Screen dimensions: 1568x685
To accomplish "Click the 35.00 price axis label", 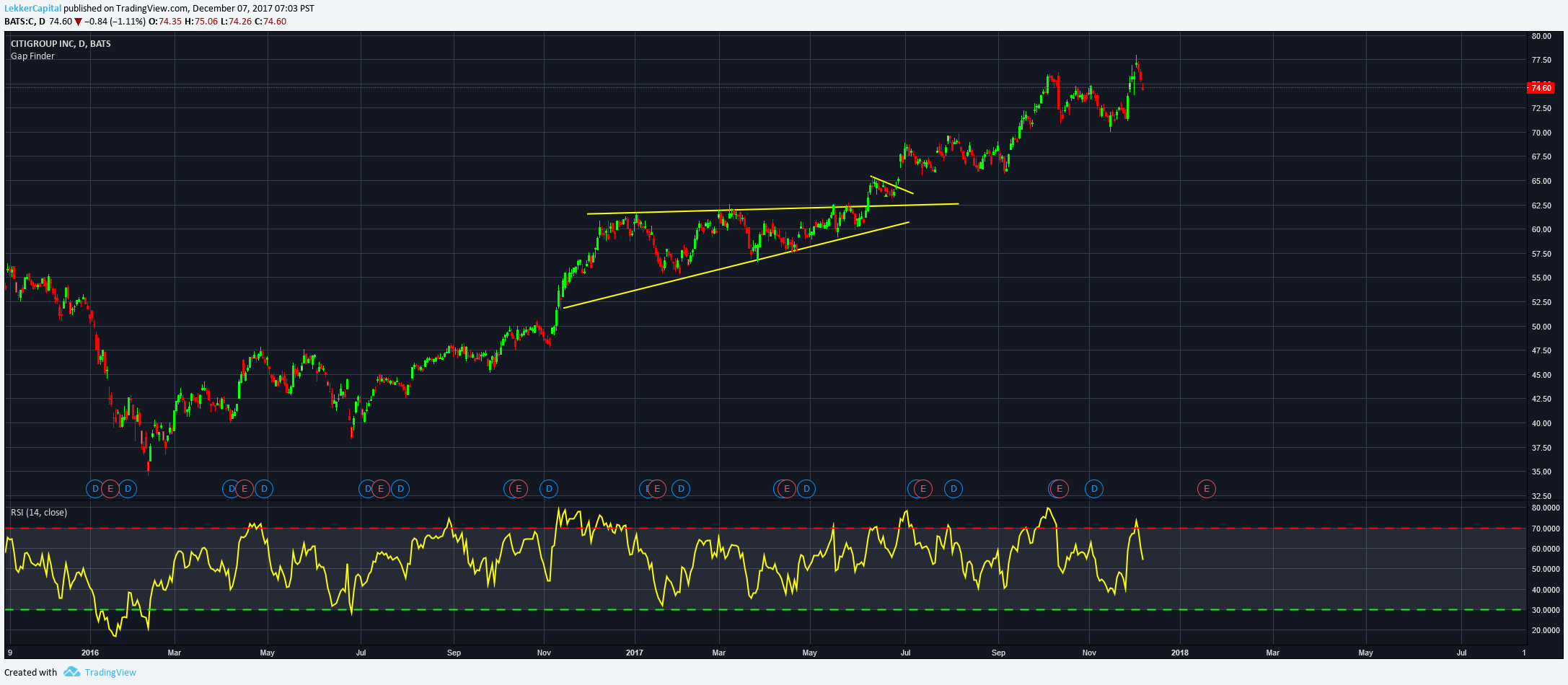I will pyautogui.click(x=1541, y=472).
